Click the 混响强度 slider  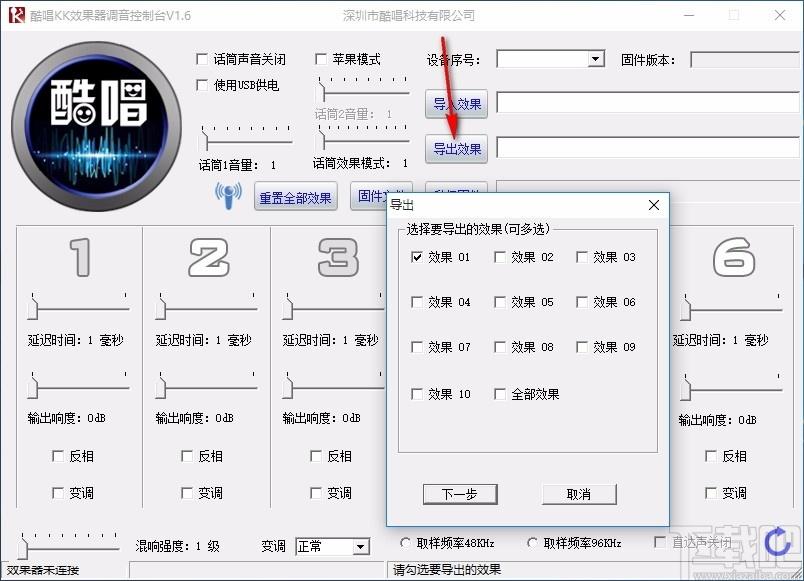(69, 546)
